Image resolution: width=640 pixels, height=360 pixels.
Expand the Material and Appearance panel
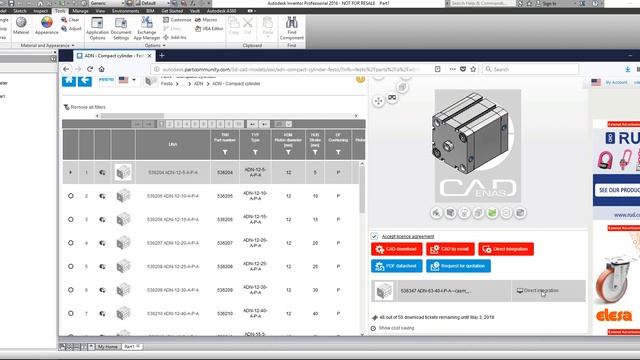(47, 45)
